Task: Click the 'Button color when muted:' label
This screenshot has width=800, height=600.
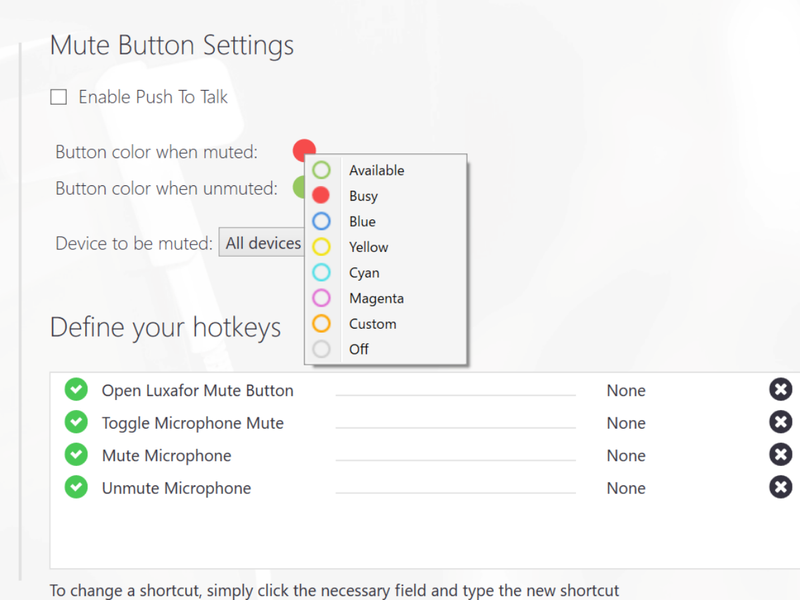Action: pos(156,152)
